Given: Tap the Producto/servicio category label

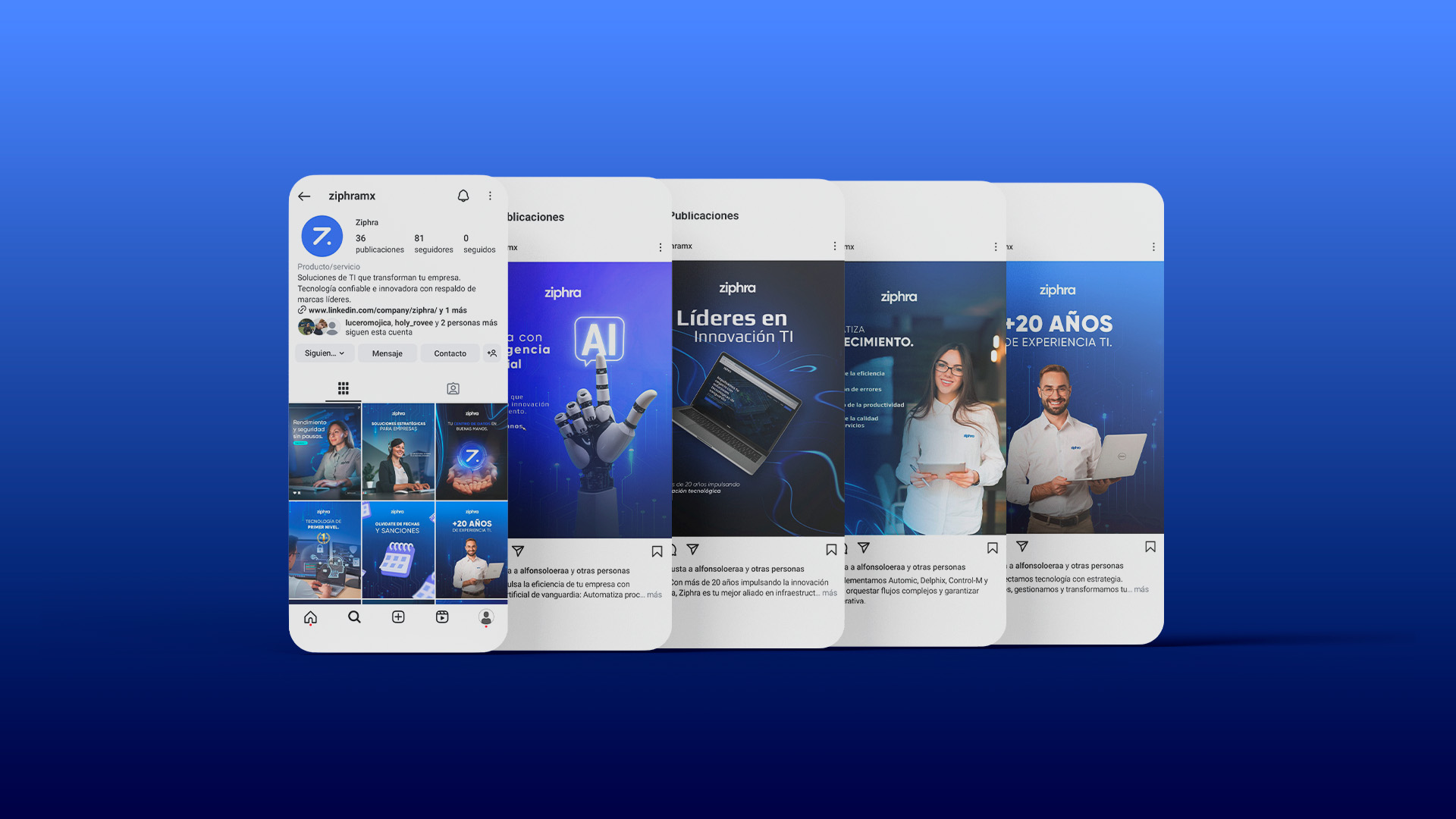Looking at the screenshot, I should point(328,267).
